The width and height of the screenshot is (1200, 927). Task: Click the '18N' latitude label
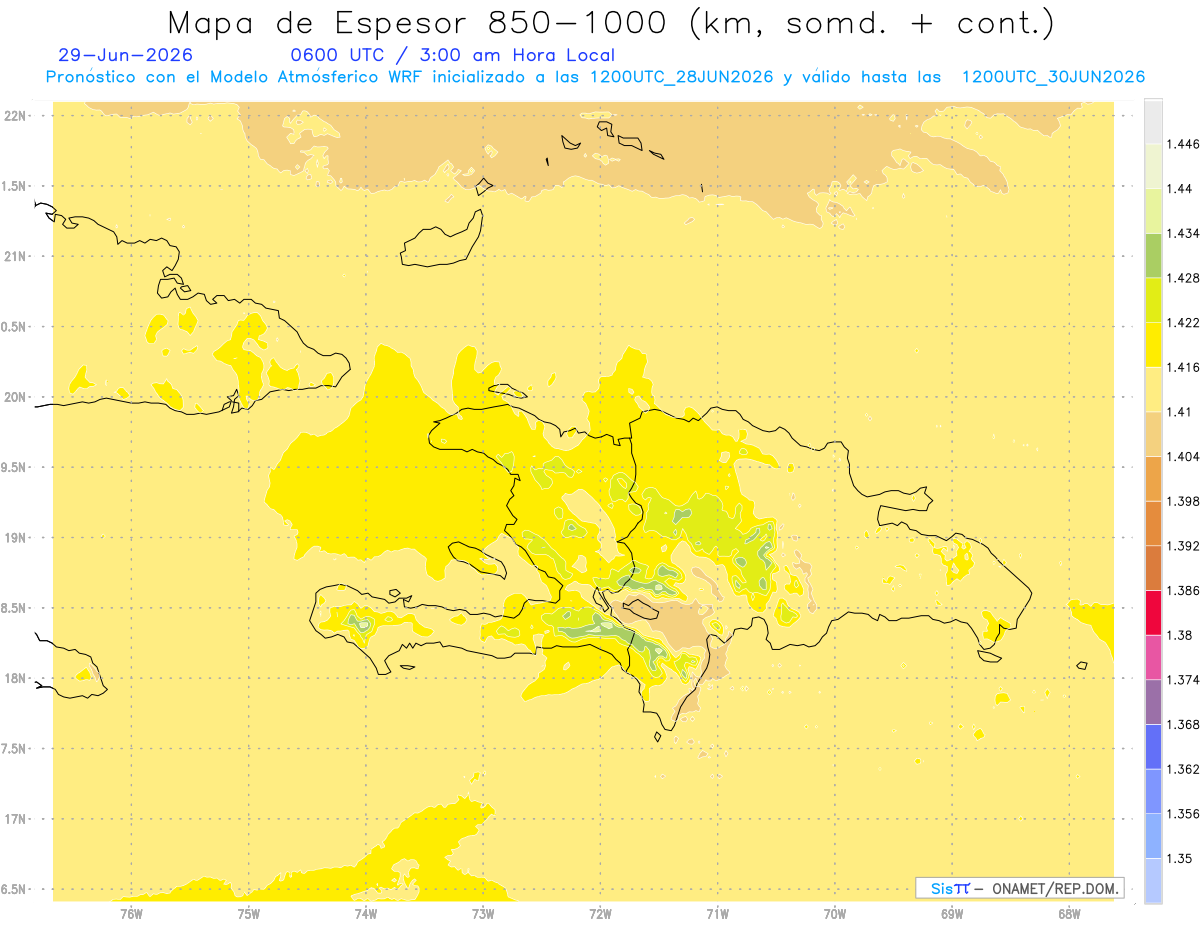[x=17, y=679]
